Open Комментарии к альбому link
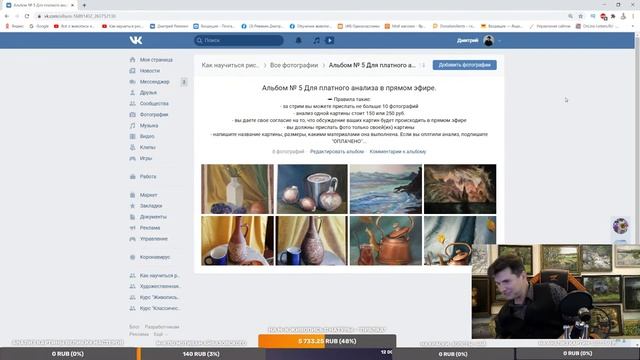640x360 pixels. coord(398,151)
